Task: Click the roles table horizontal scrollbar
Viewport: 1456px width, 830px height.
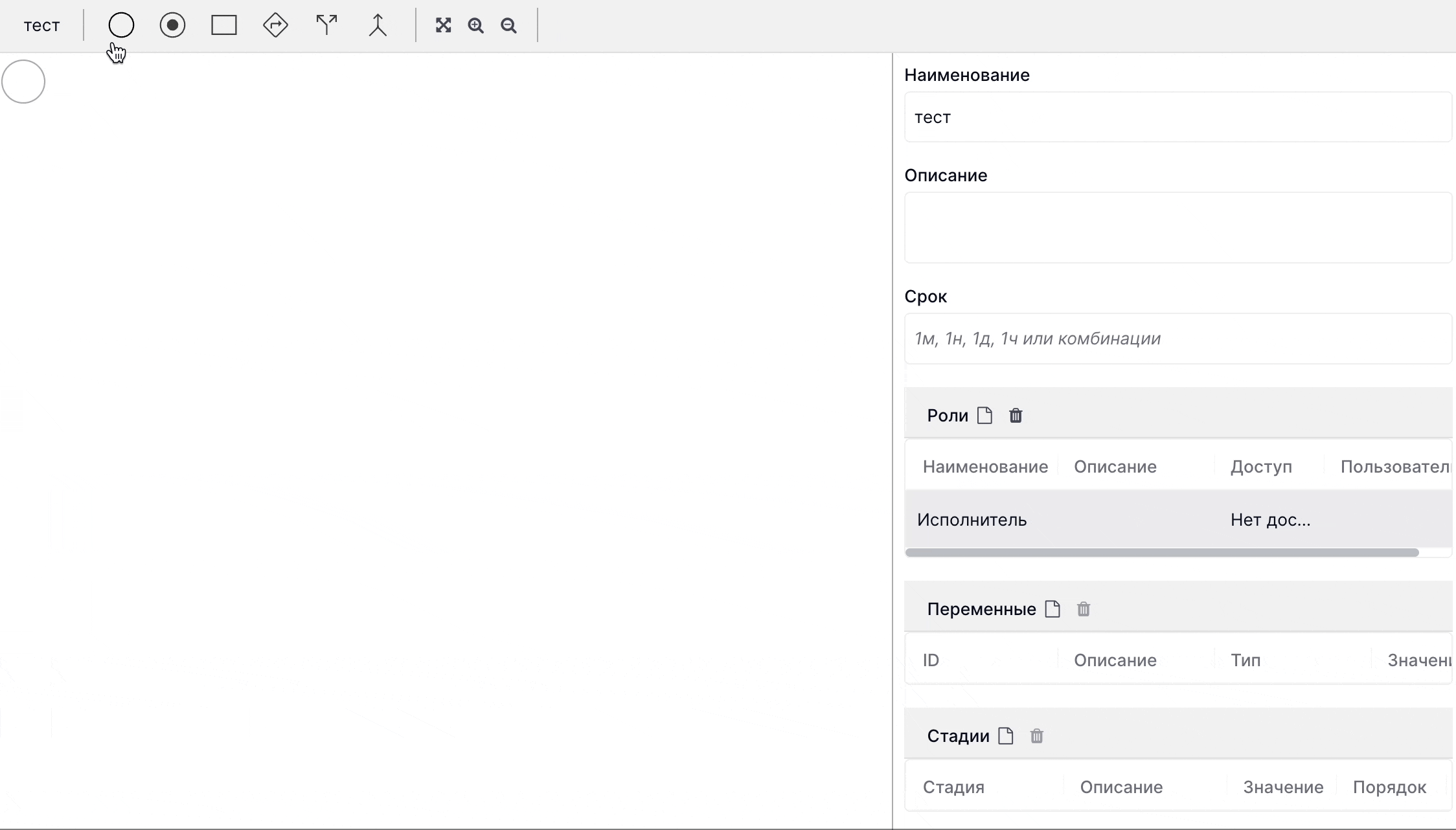Action: point(1162,552)
